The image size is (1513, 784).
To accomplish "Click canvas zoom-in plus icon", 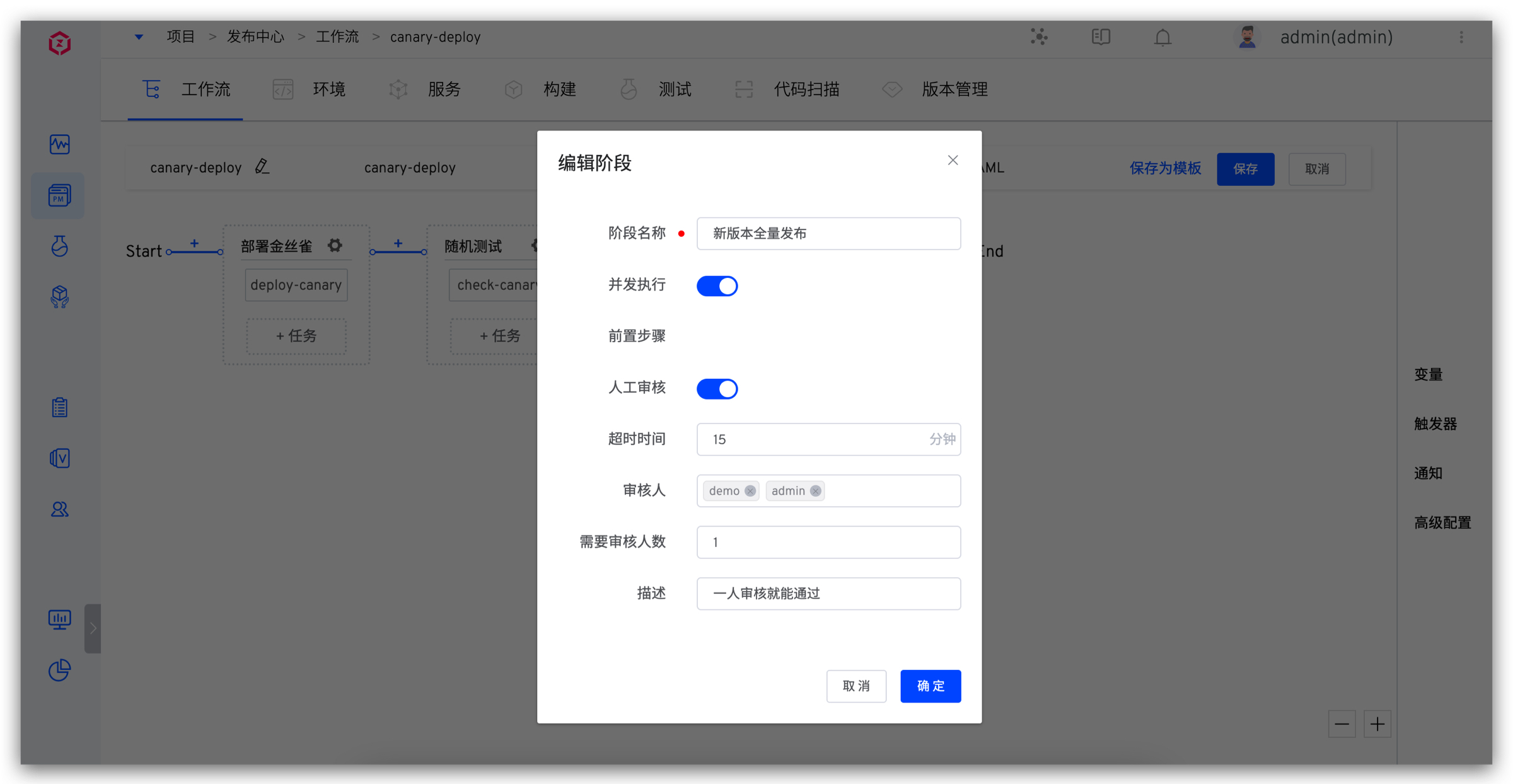I will click(1377, 724).
